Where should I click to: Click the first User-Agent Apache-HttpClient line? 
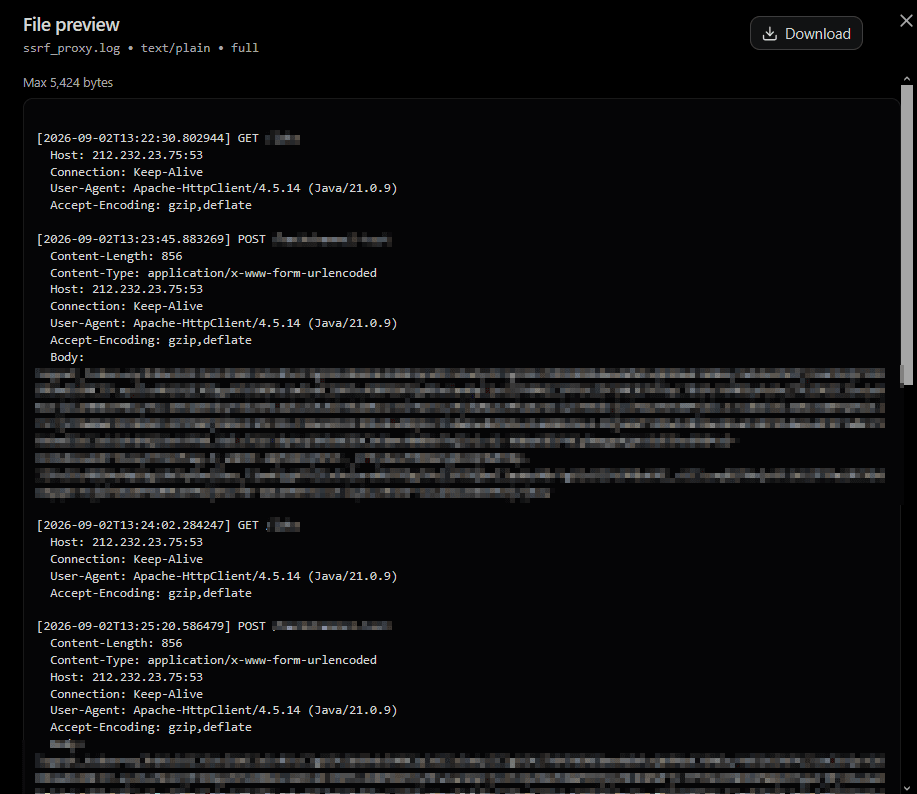223,188
